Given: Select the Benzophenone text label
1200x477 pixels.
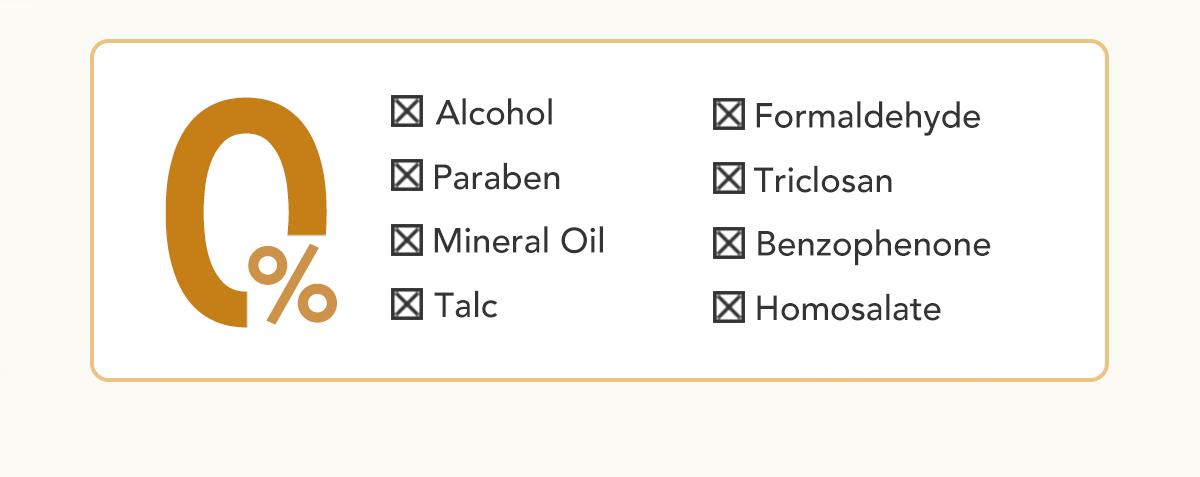Looking at the screenshot, I should (x=873, y=244).
